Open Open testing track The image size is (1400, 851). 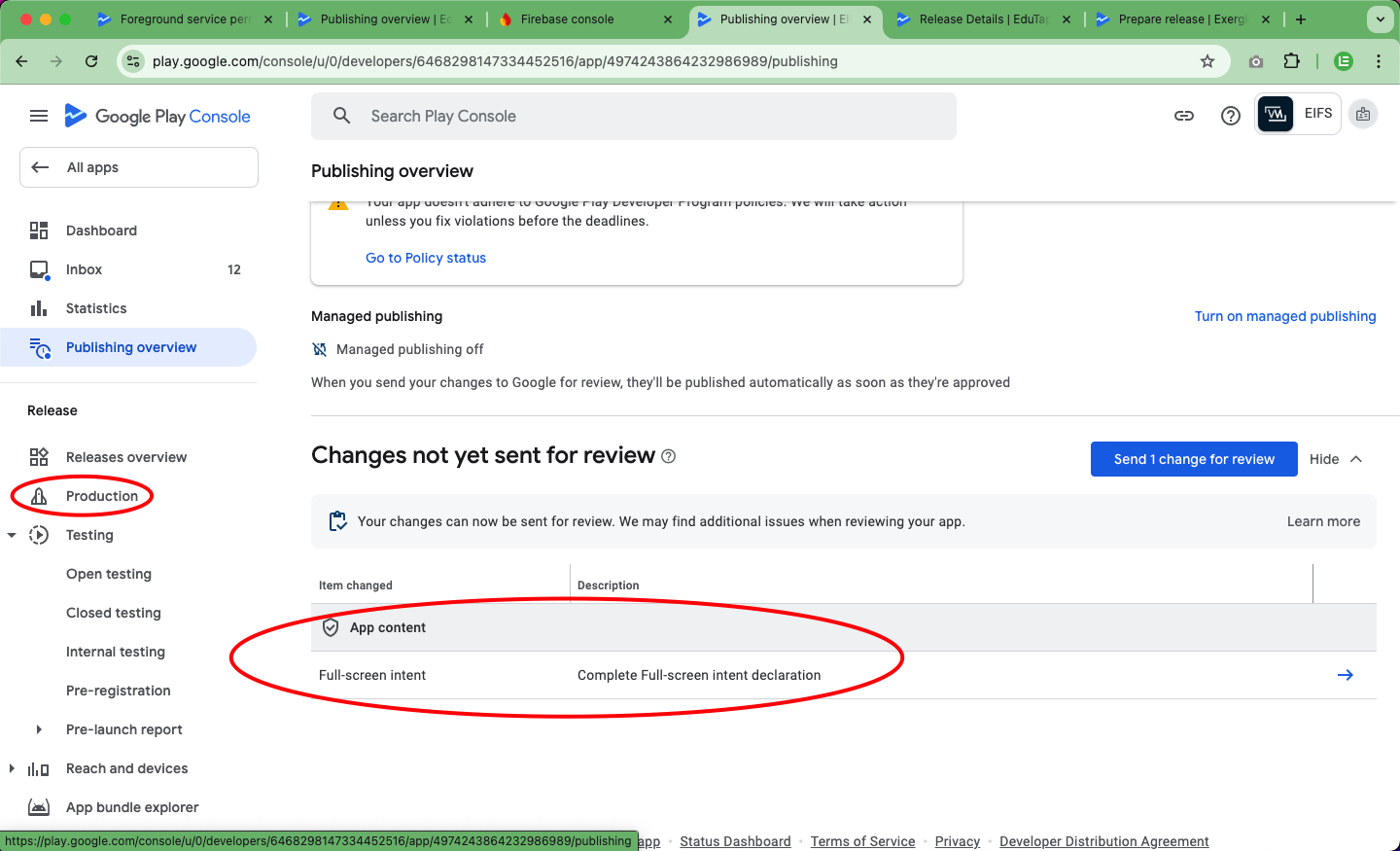(x=109, y=574)
